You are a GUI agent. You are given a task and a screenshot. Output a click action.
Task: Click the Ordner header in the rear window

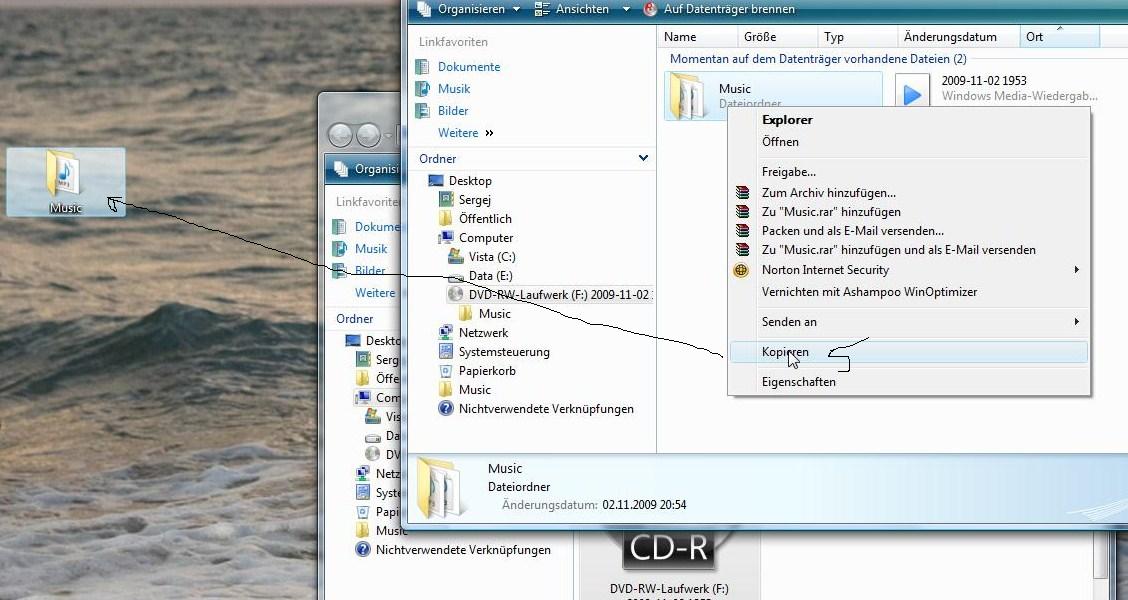[x=355, y=319]
